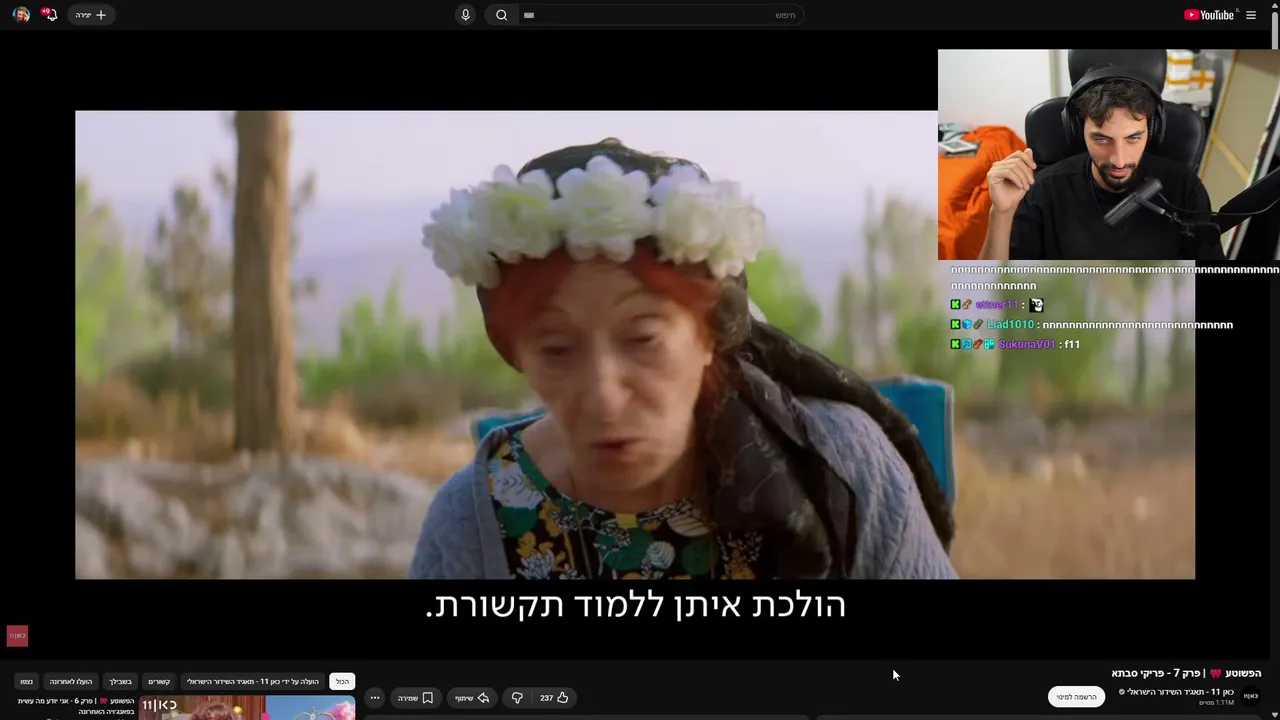This screenshot has height=720, width=1280.
Task: Share the video via שיתוף
Action: [472, 698]
